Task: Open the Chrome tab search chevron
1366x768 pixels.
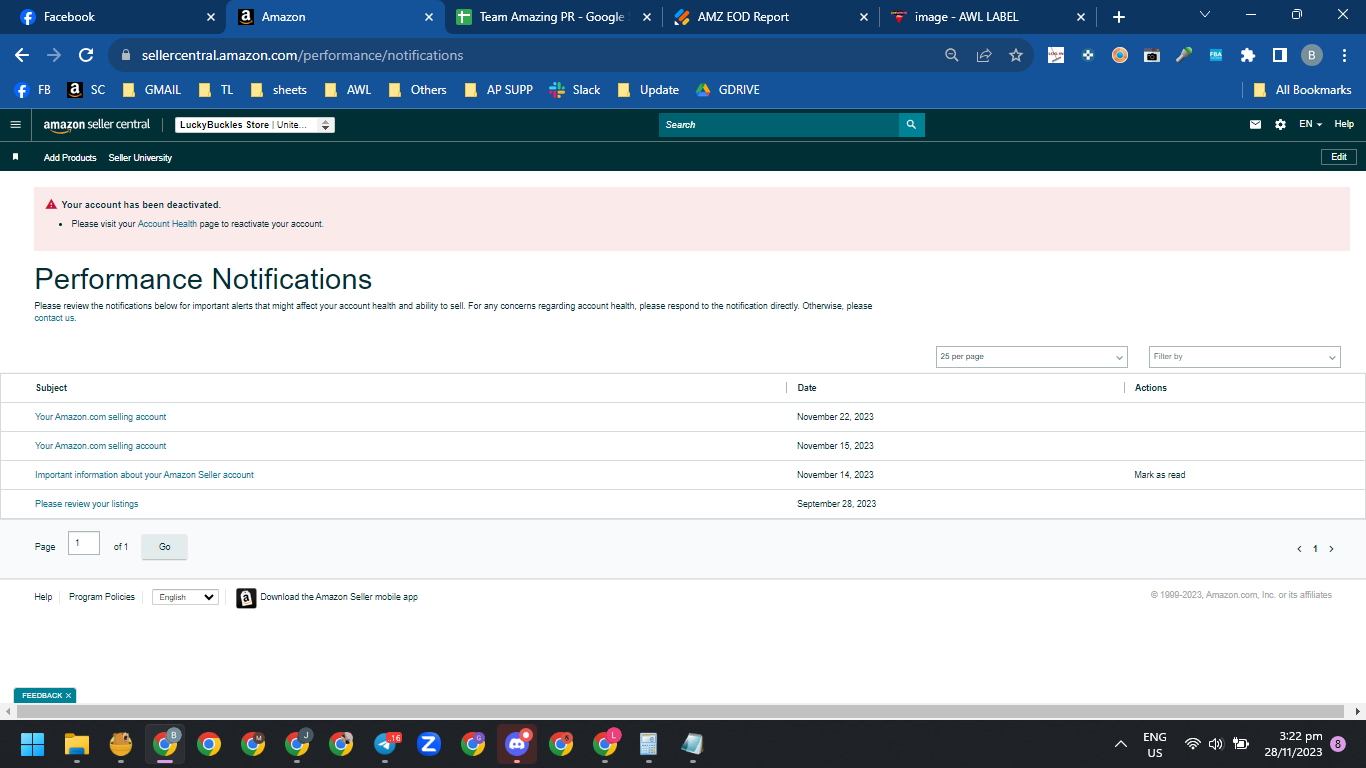Action: [x=1204, y=15]
